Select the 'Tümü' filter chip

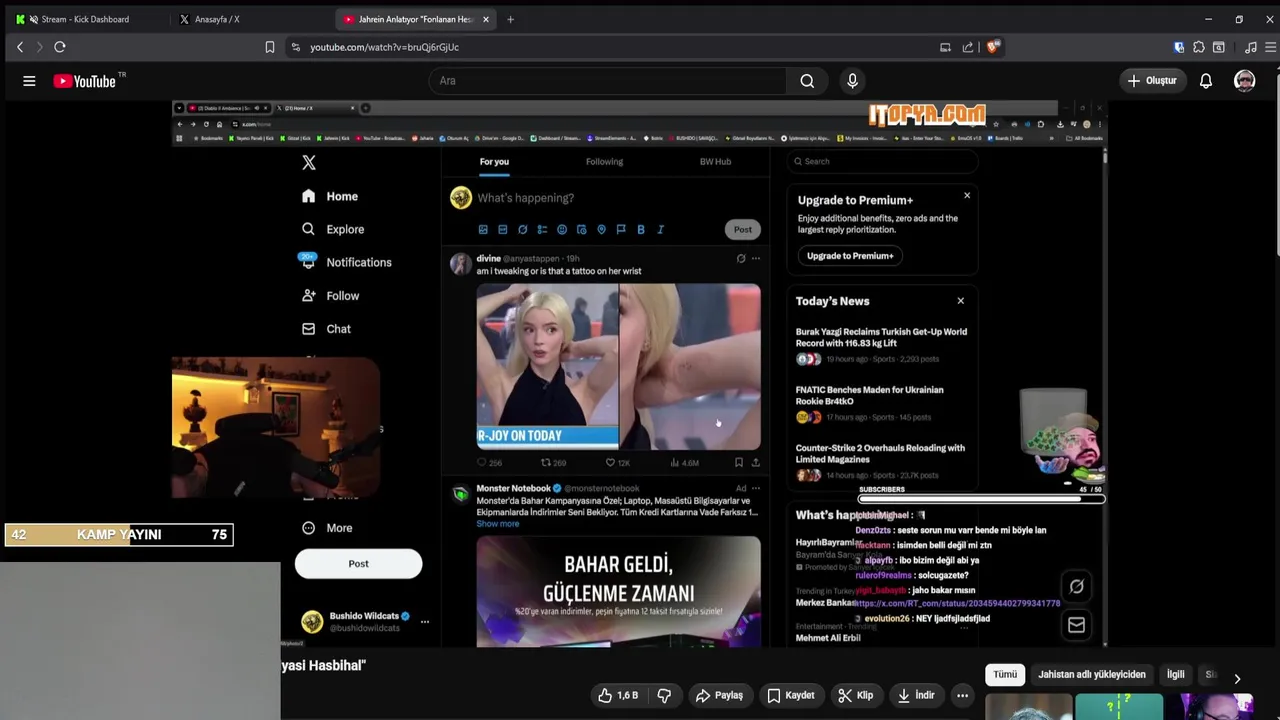(1005, 674)
